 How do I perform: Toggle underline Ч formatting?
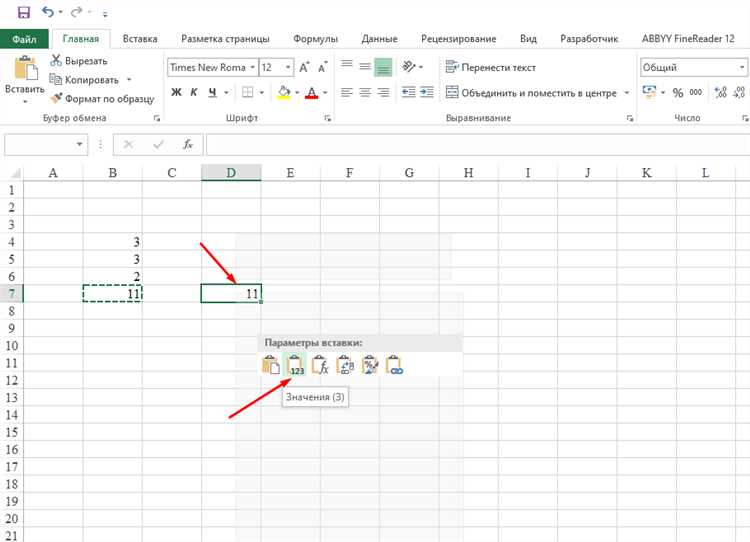pyautogui.click(x=212, y=92)
